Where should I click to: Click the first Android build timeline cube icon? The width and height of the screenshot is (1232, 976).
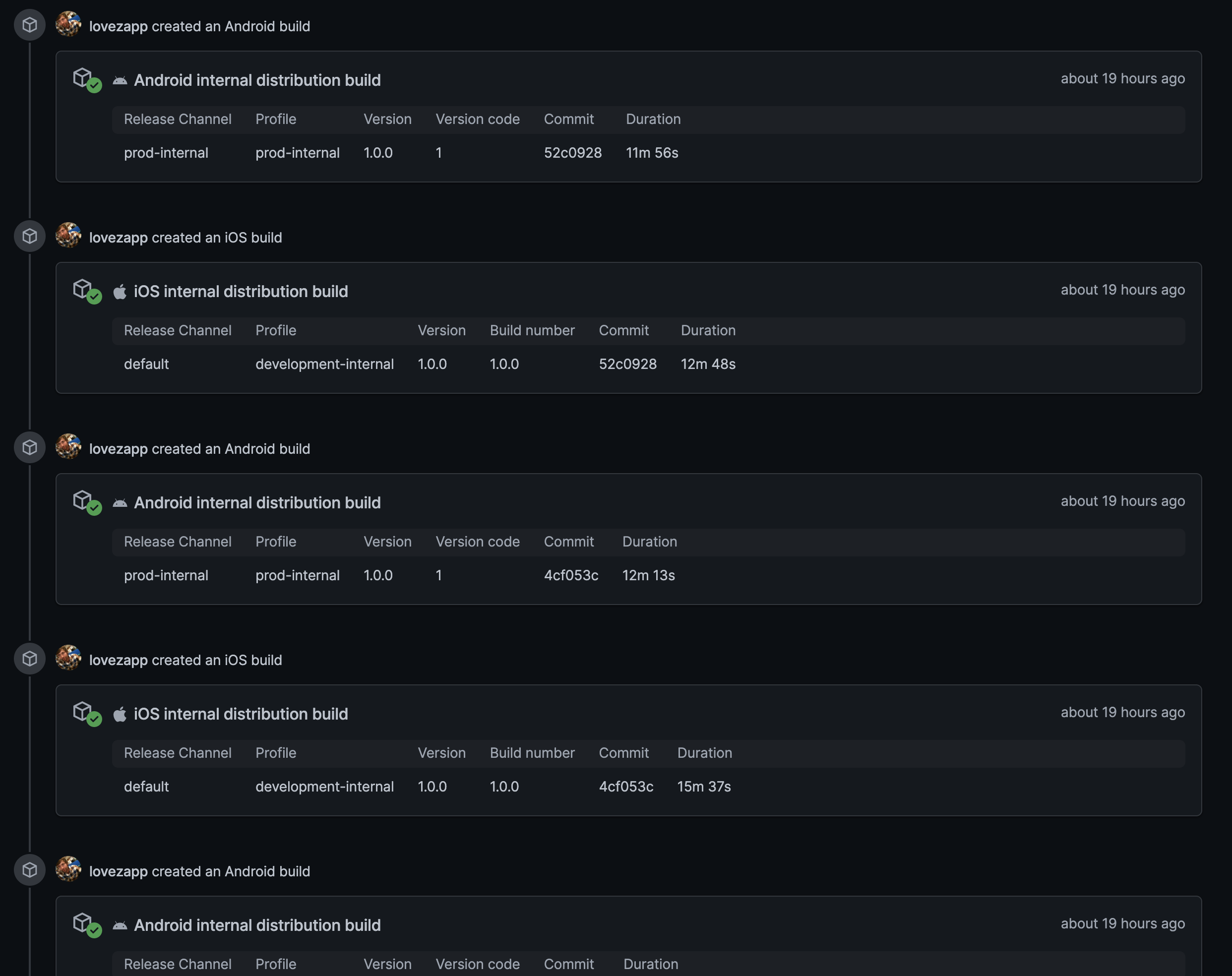tap(30, 25)
